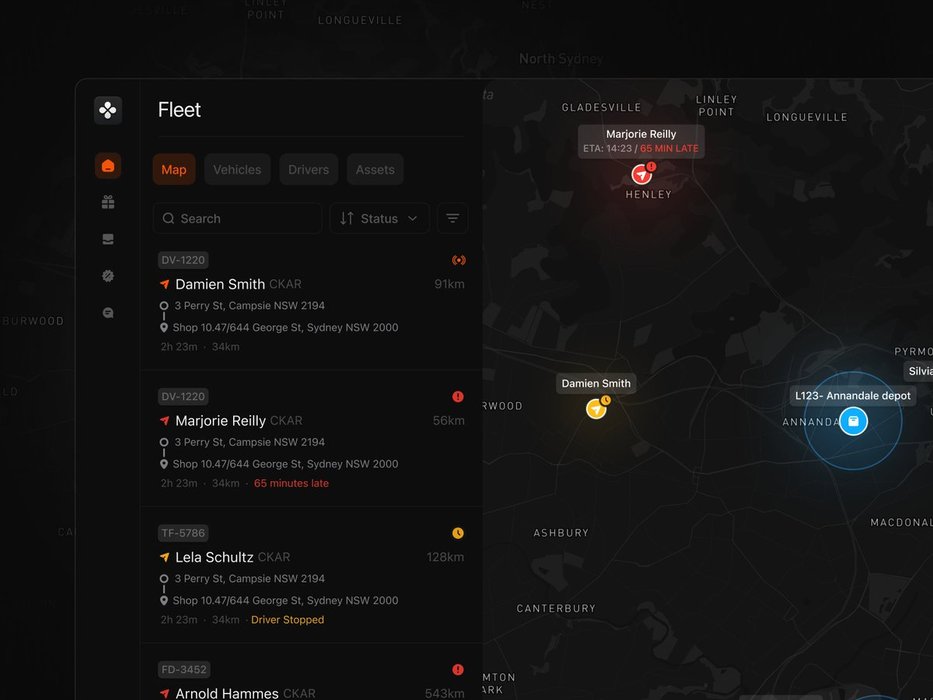Click yellow clock icon on Lela Schultz card
933x700 pixels.
pos(458,533)
